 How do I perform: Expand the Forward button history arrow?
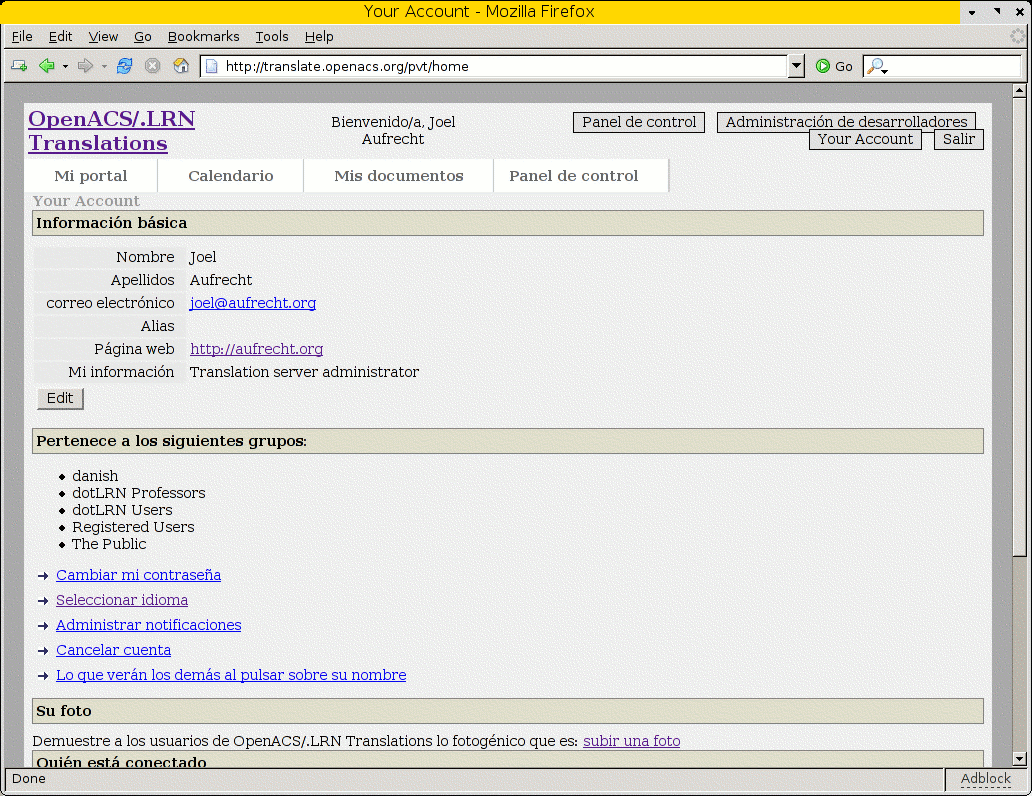pos(104,67)
